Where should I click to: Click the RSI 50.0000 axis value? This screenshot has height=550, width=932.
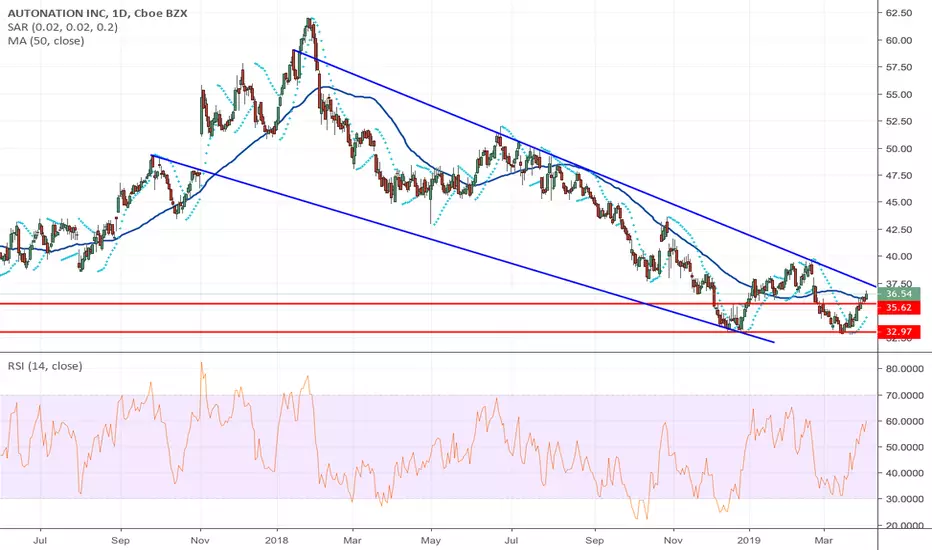tap(905, 447)
